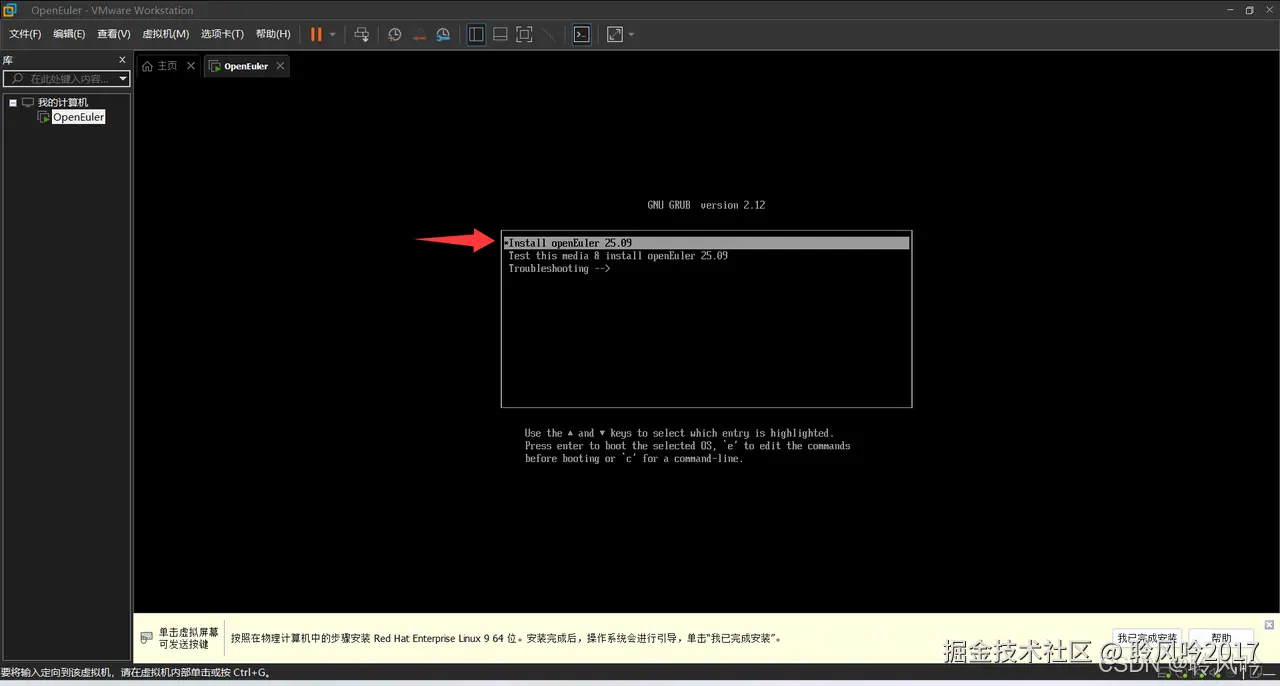Viewport: 1280px width, 686px height.
Task: Click the 单击虚拟屏幕 hint icon
Action: 147,637
